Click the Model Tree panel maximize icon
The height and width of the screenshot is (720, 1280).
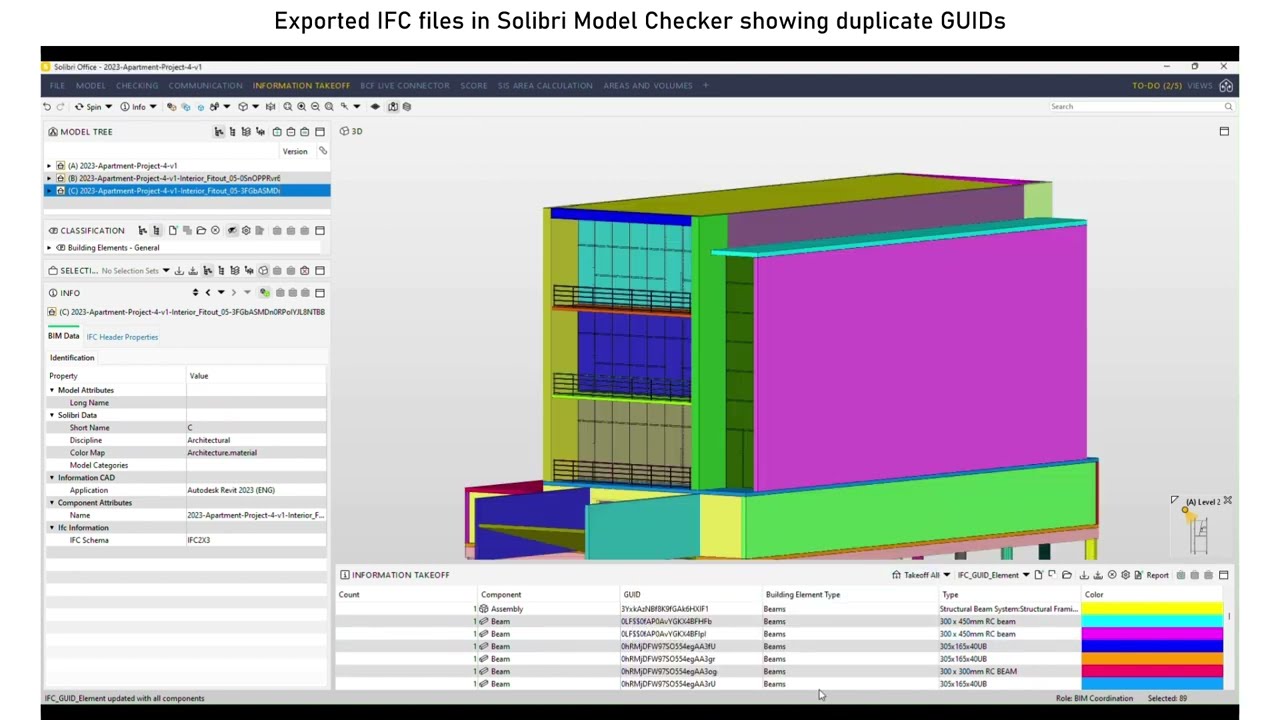320,132
